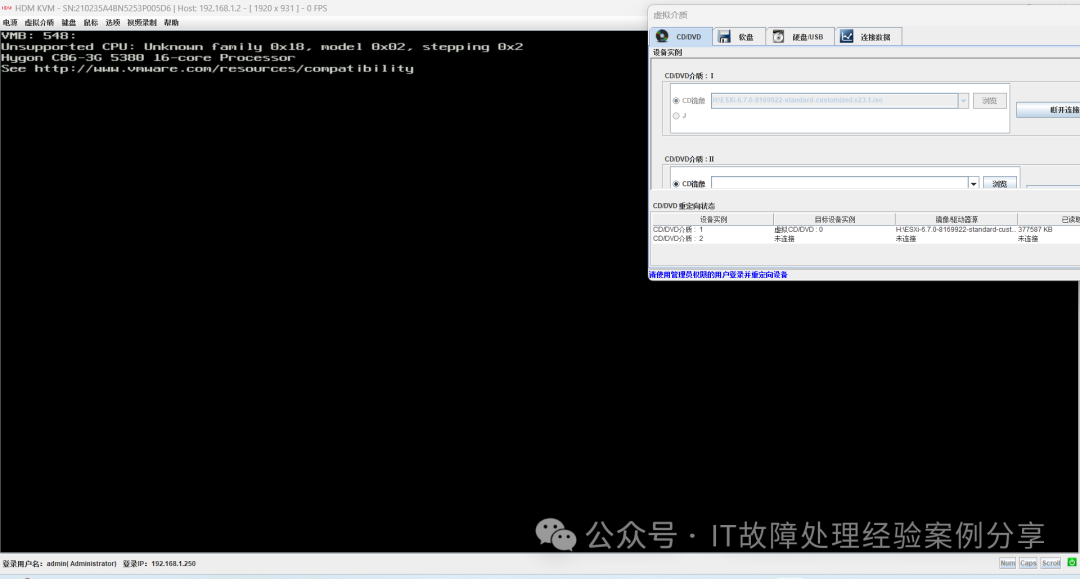1080x579 pixels.
Task: Click the 镜像/驱动器源 column header
Action: (956, 220)
